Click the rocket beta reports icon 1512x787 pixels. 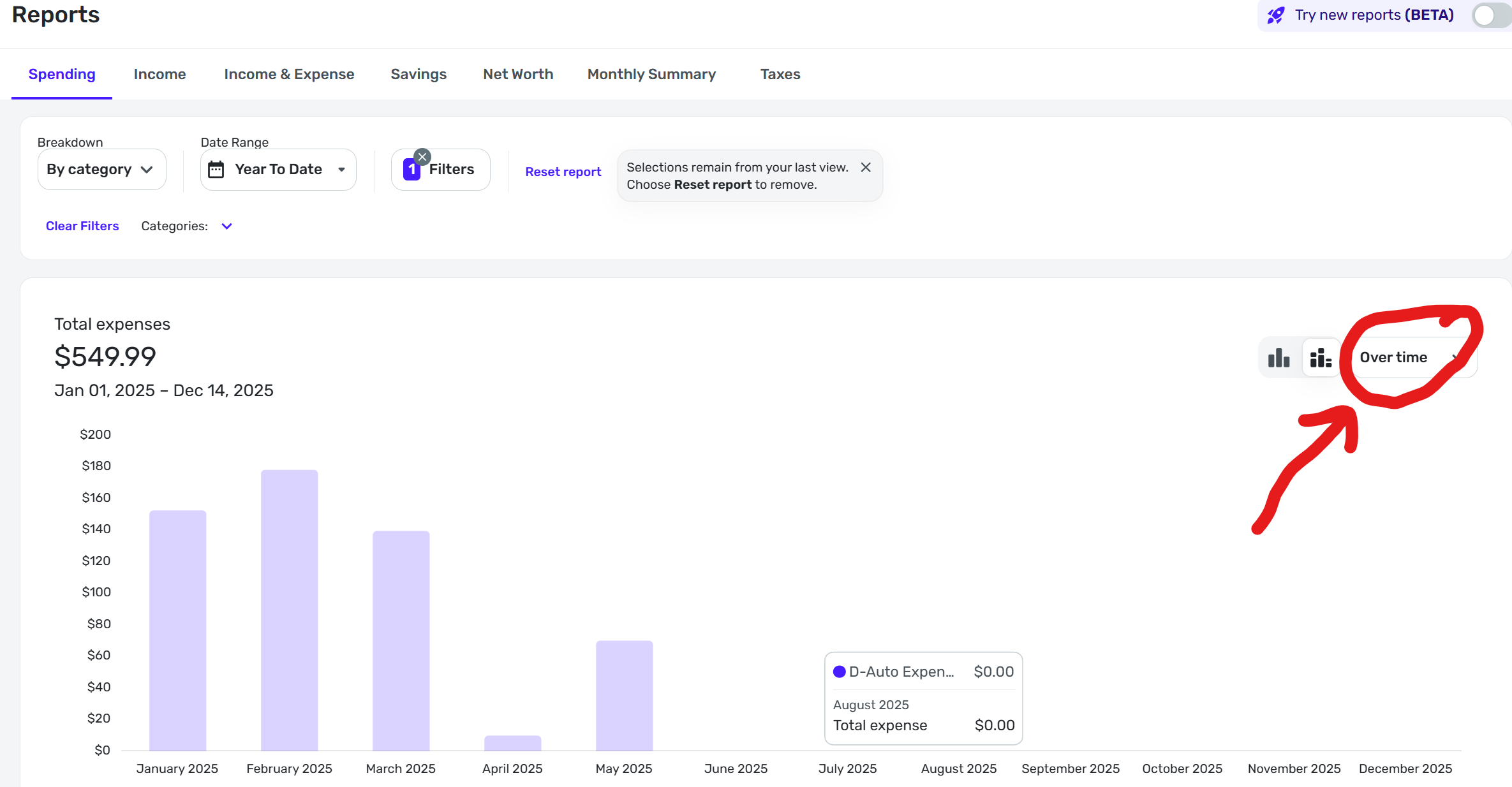pyautogui.click(x=1275, y=15)
